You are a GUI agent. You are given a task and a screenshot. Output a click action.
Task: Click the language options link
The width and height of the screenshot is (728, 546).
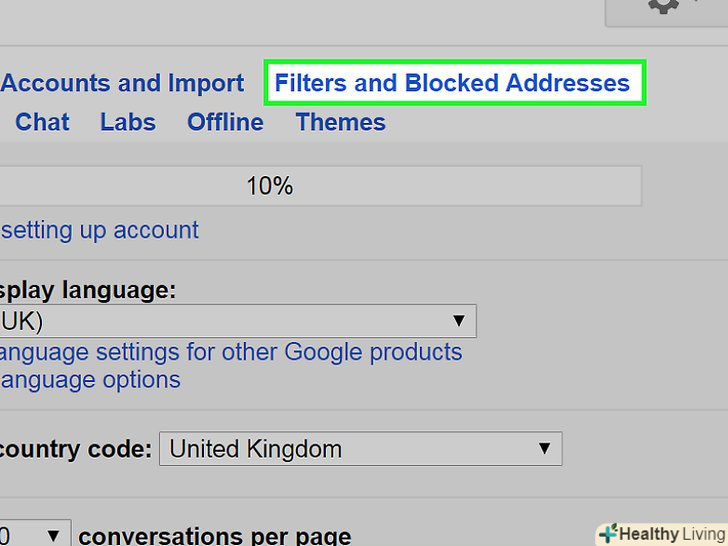pyautogui.click(x=90, y=380)
